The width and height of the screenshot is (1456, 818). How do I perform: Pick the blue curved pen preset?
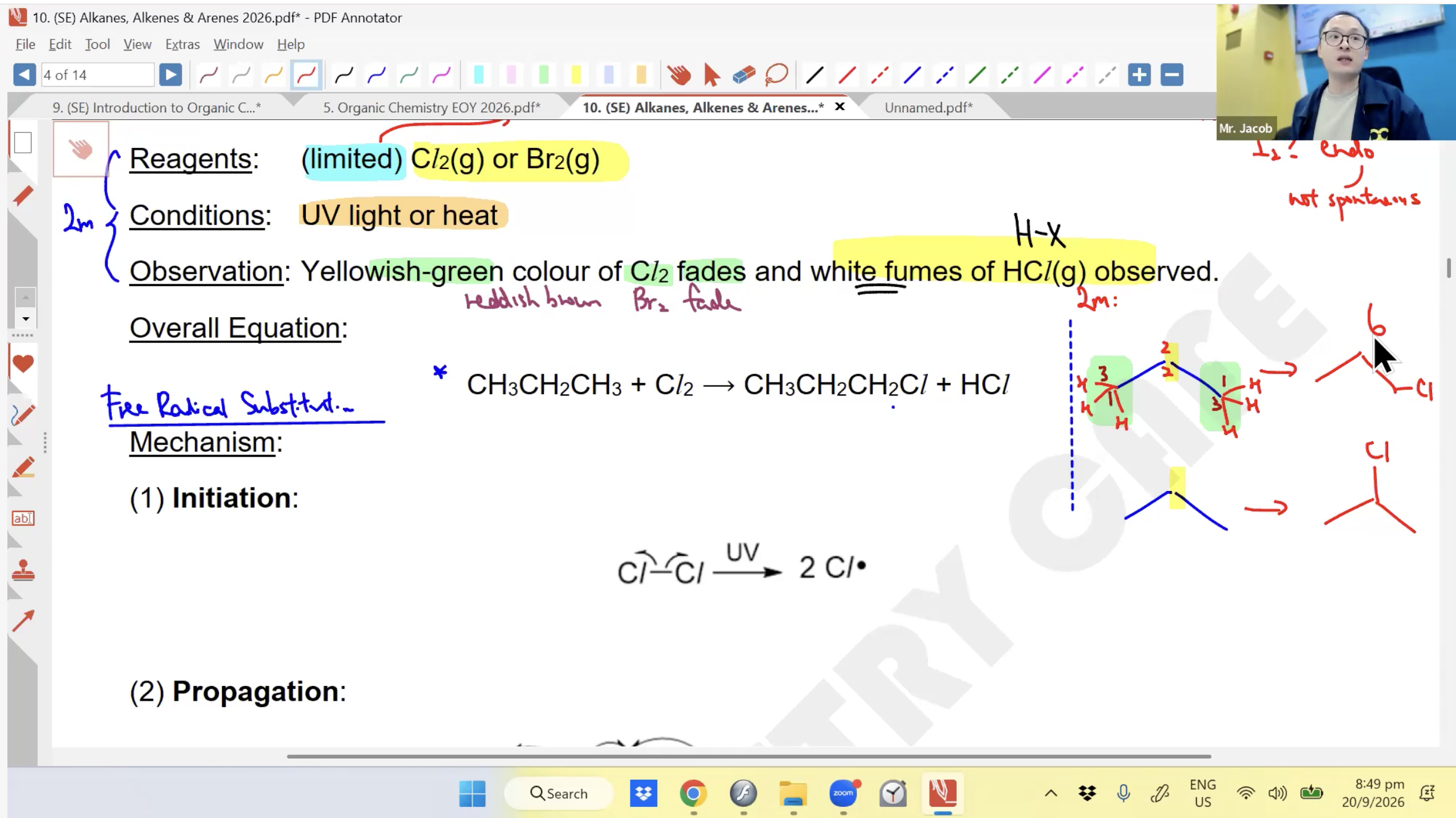pos(376,75)
